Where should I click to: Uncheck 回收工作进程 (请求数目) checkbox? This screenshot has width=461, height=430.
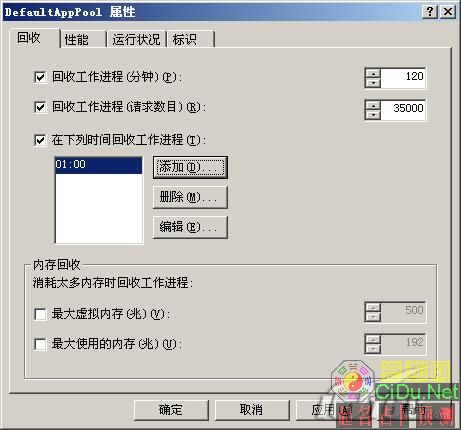[40, 107]
